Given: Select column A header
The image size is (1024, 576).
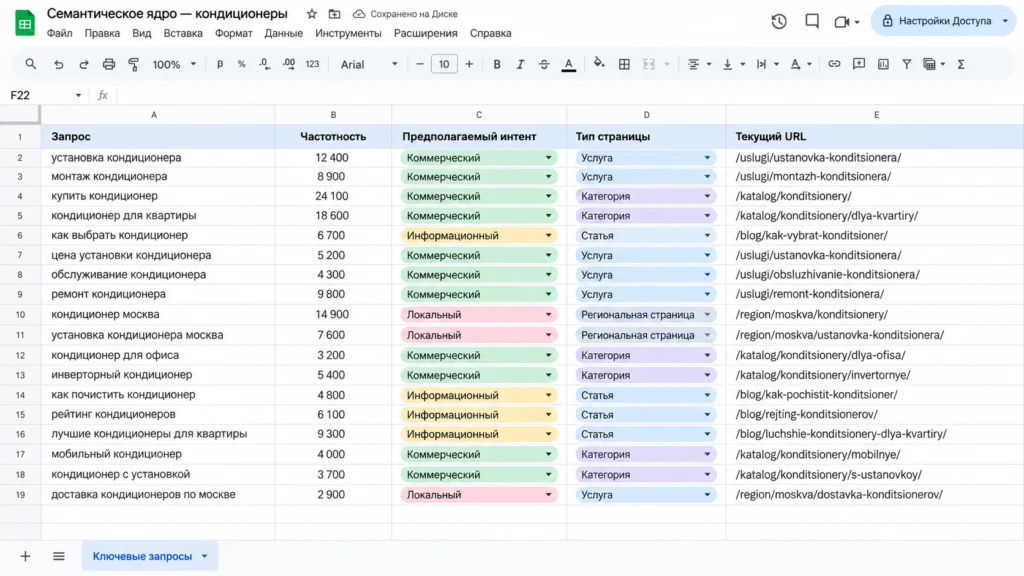Looking at the screenshot, I should (x=154, y=115).
